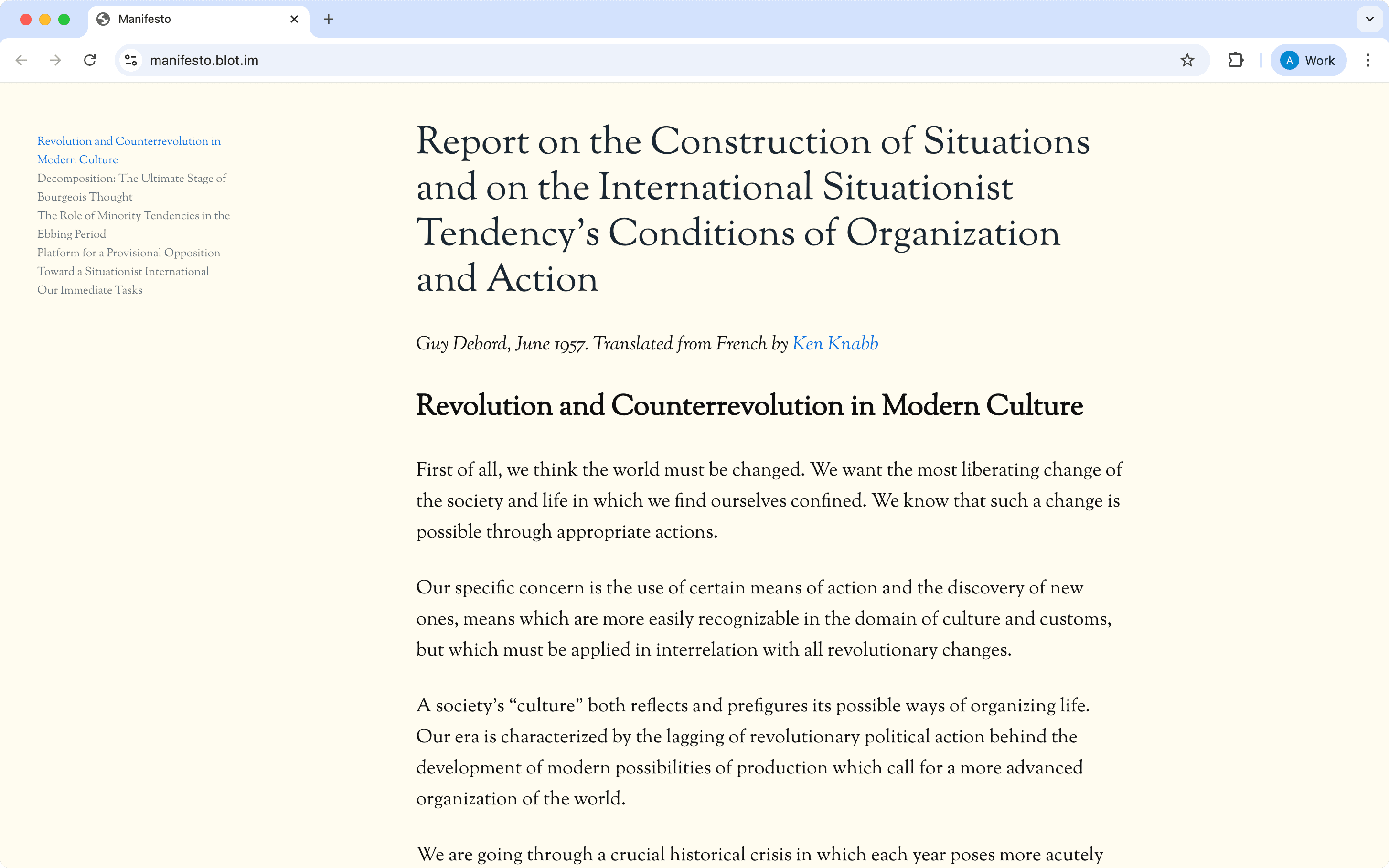This screenshot has height=868, width=1389.
Task: Click the paragraph starting 'First of all'
Action: tap(769, 500)
